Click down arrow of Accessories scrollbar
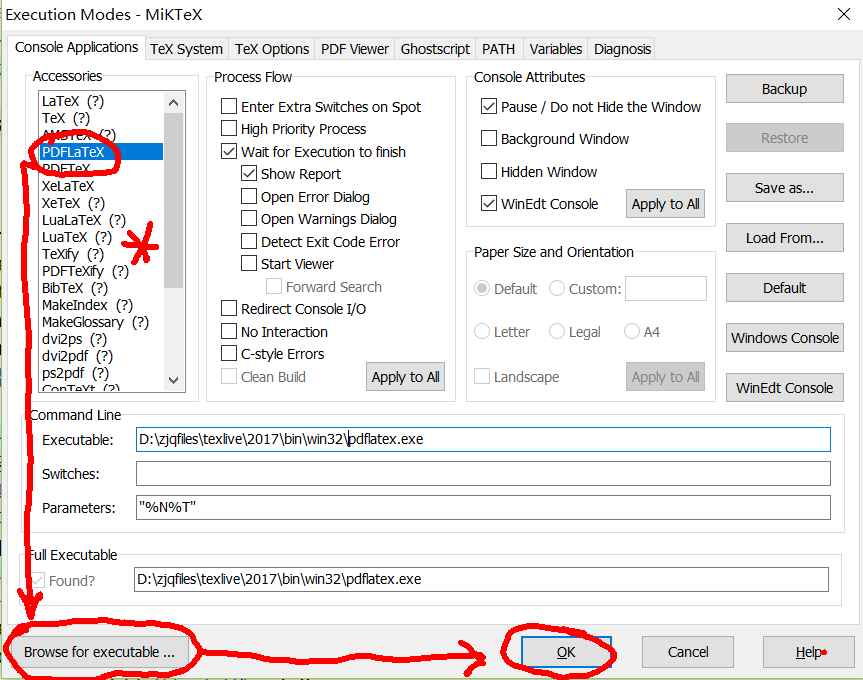 click(x=174, y=380)
